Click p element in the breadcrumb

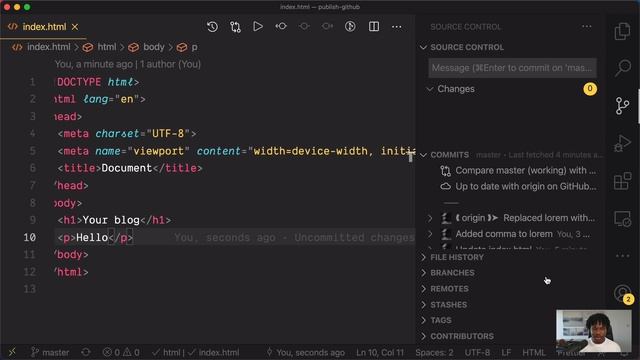[194, 47]
